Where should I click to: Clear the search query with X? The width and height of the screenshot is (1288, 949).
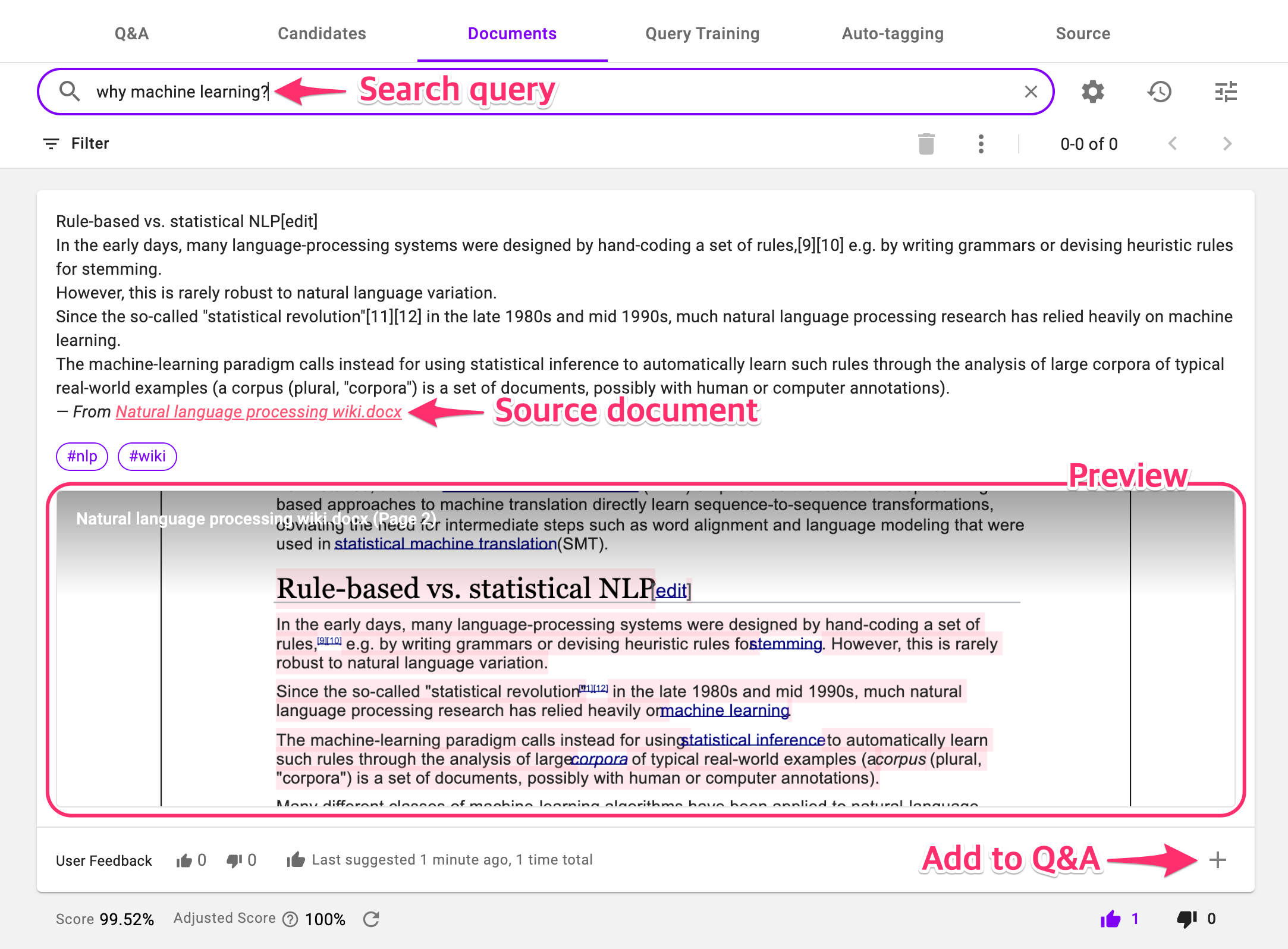(1031, 92)
